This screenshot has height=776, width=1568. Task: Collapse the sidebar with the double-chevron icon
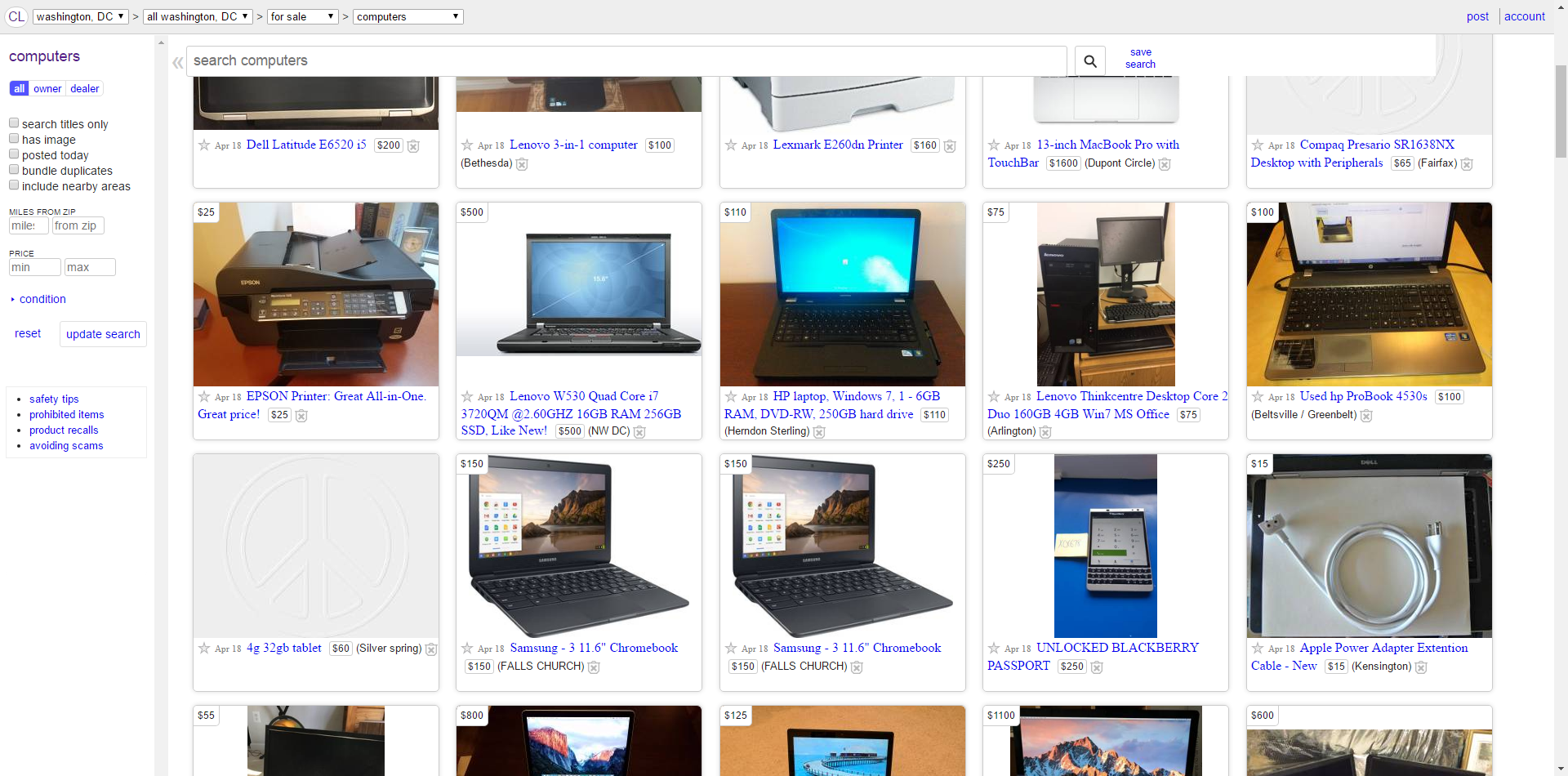(x=177, y=62)
